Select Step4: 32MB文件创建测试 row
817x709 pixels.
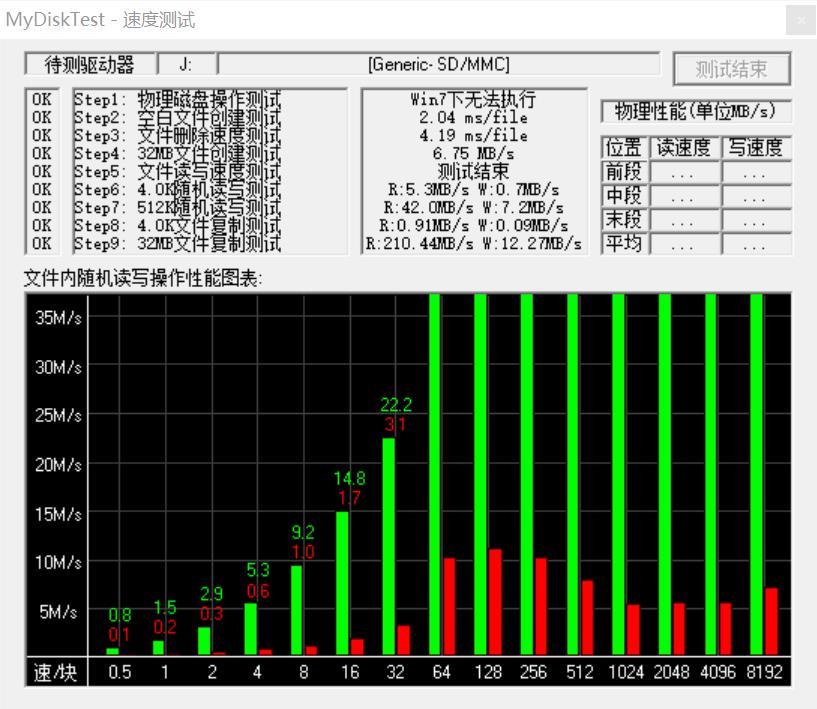coord(177,154)
